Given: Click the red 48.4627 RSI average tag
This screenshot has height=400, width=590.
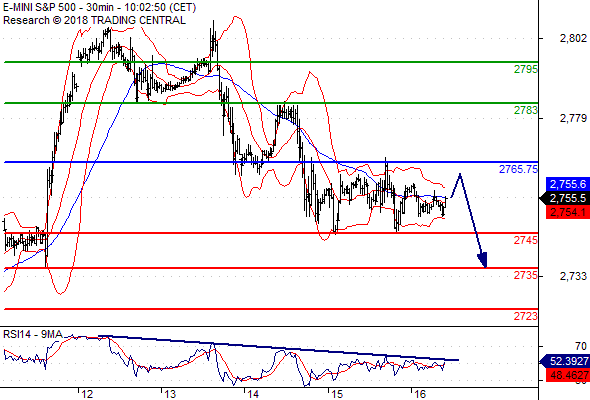Looking at the screenshot, I should coord(568,375).
